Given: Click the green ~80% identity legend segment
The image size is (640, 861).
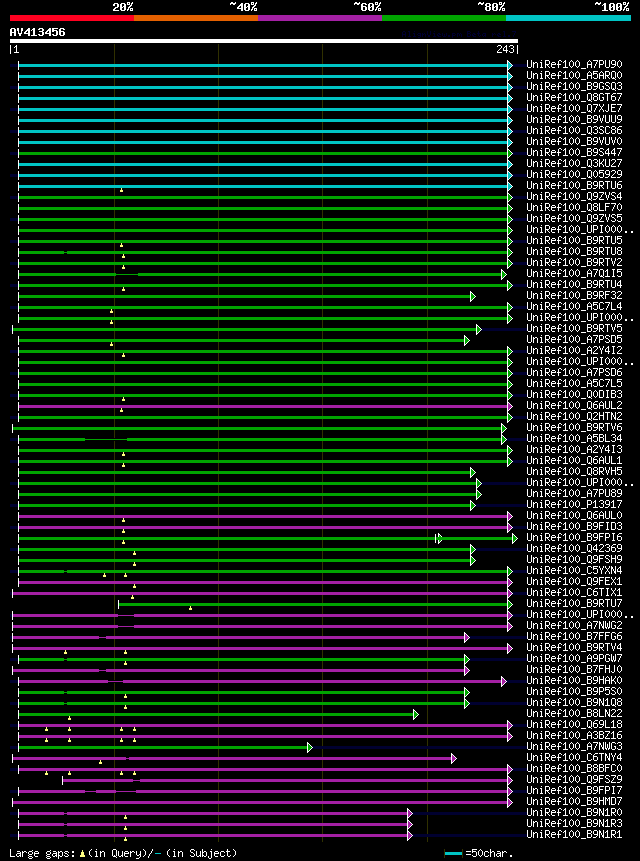Looking at the screenshot, I should [444, 18].
